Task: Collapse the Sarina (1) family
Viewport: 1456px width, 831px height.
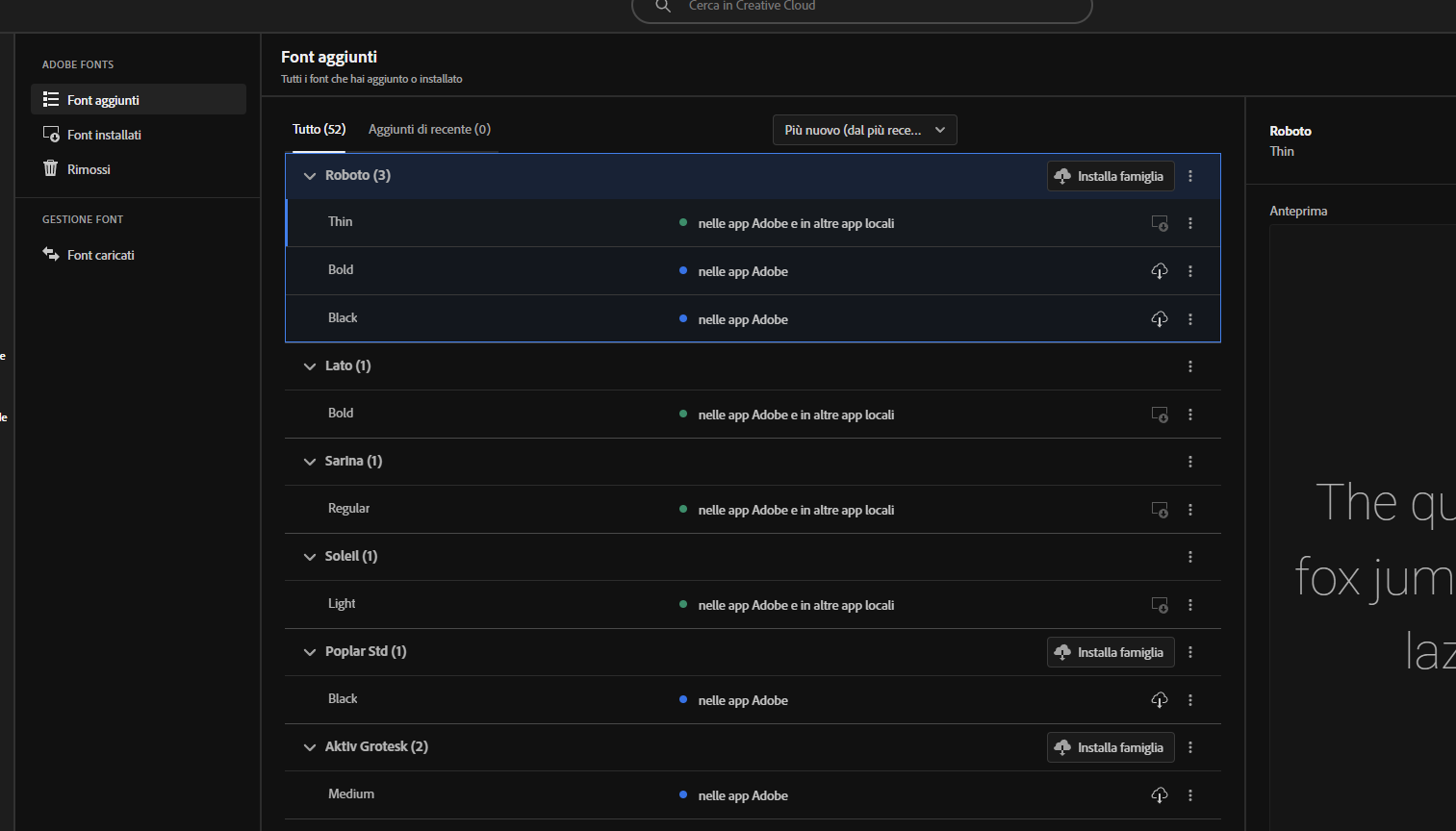Action: (310, 462)
